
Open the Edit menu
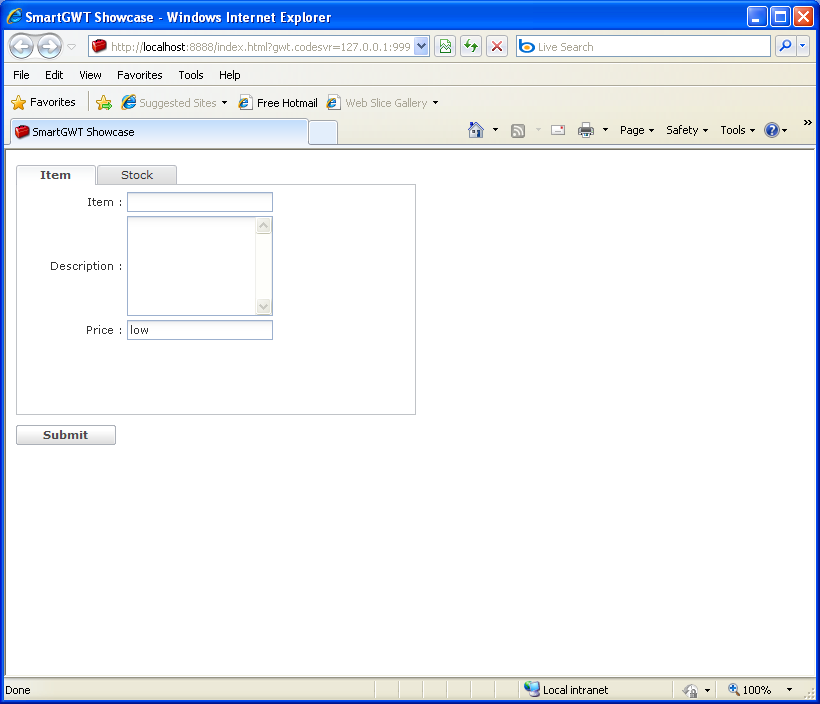tap(54, 75)
